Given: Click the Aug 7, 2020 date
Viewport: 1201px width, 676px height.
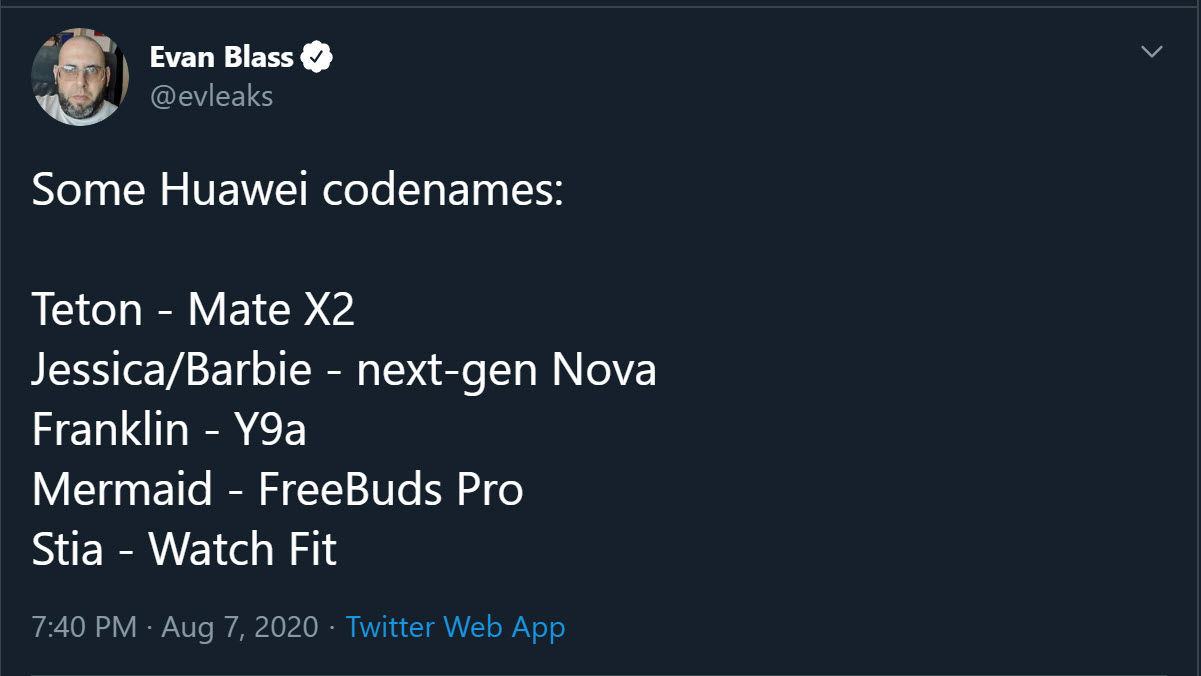Looking at the screenshot, I should [x=239, y=627].
